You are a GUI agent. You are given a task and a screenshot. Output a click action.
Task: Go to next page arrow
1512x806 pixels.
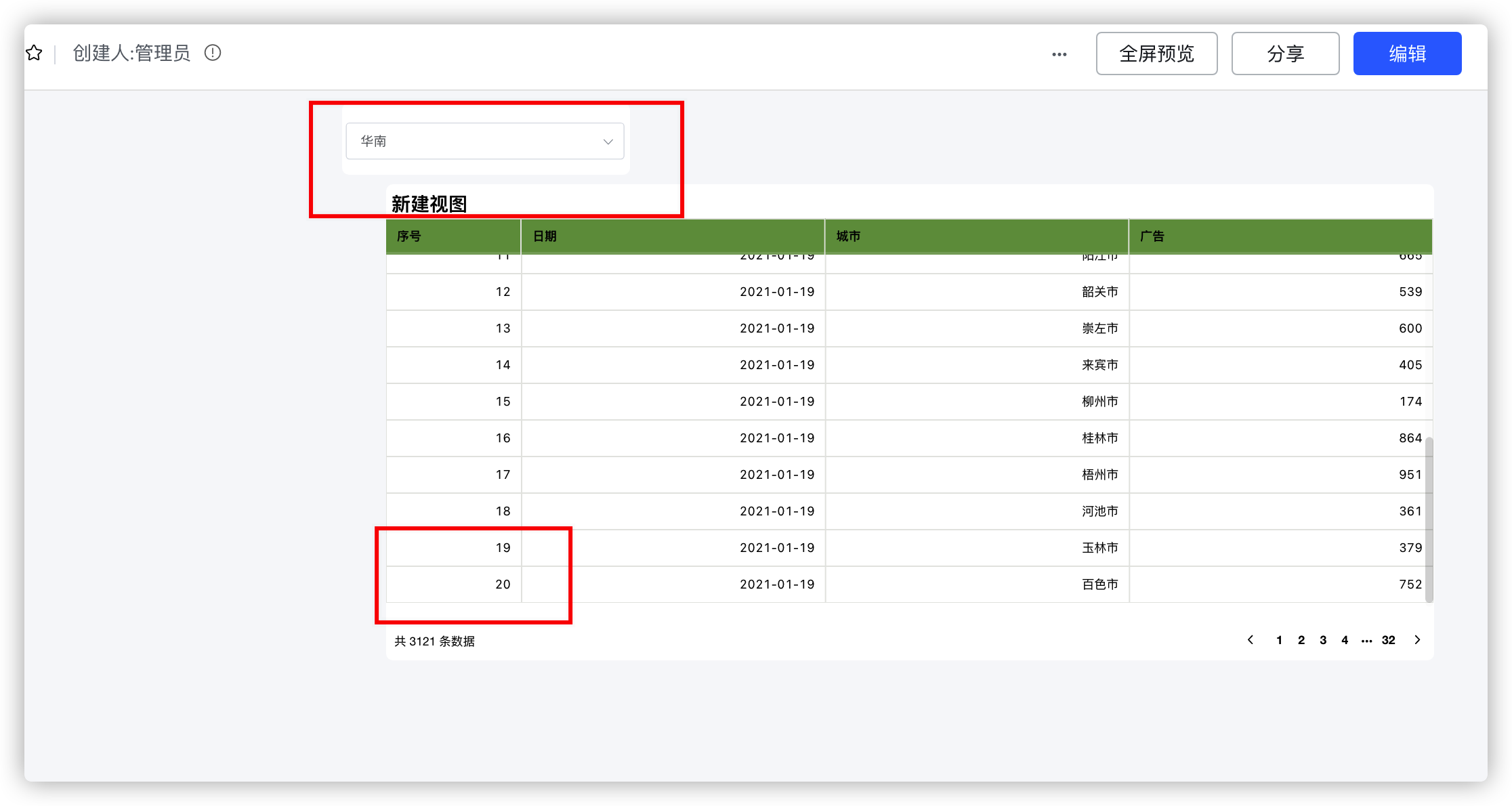(x=1417, y=640)
